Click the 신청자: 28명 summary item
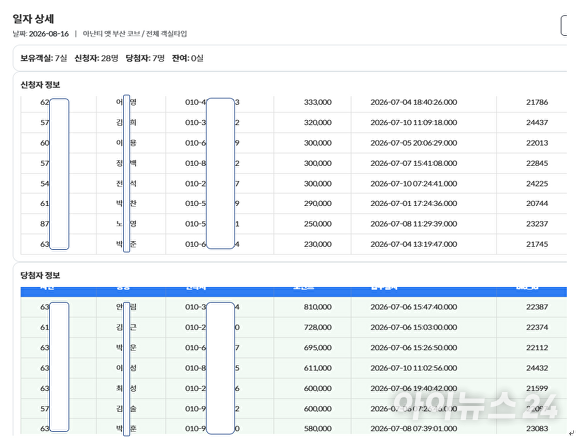 96,58
